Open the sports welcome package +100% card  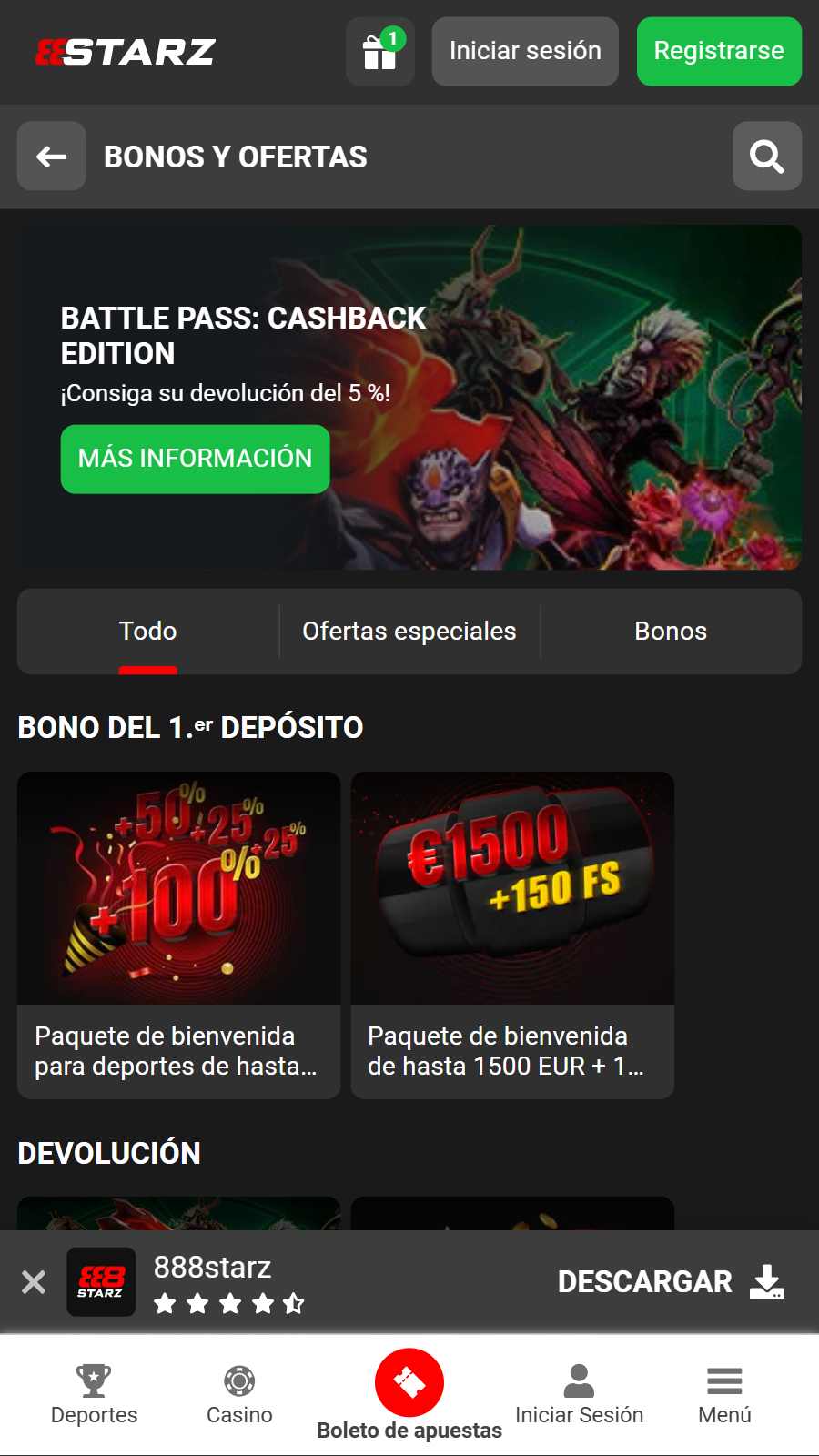pos(178,935)
